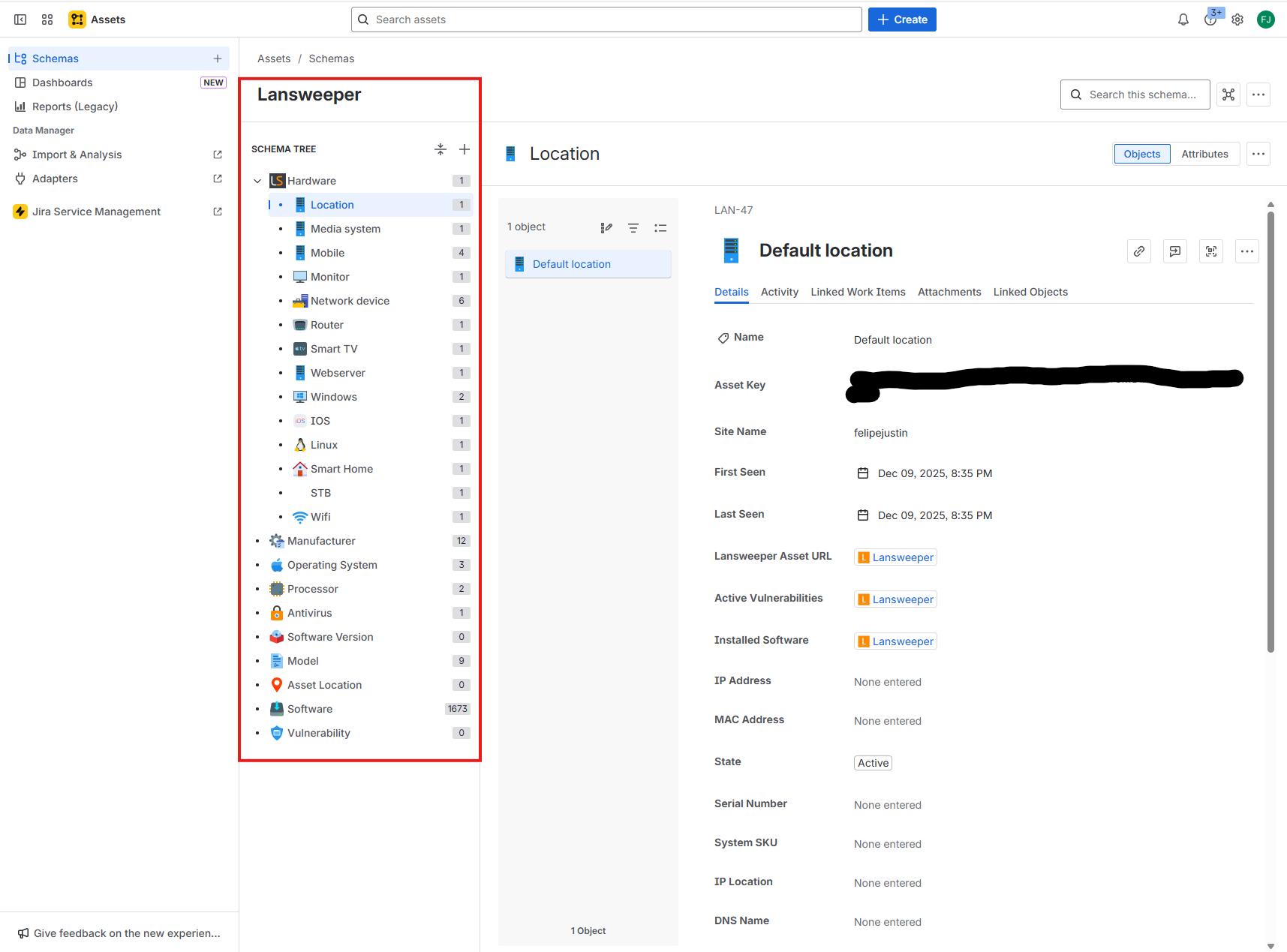The height and width of the screenshot is (952, 1287).
Task: Open the Linked Objects tab
Action: click(1030, 292)
